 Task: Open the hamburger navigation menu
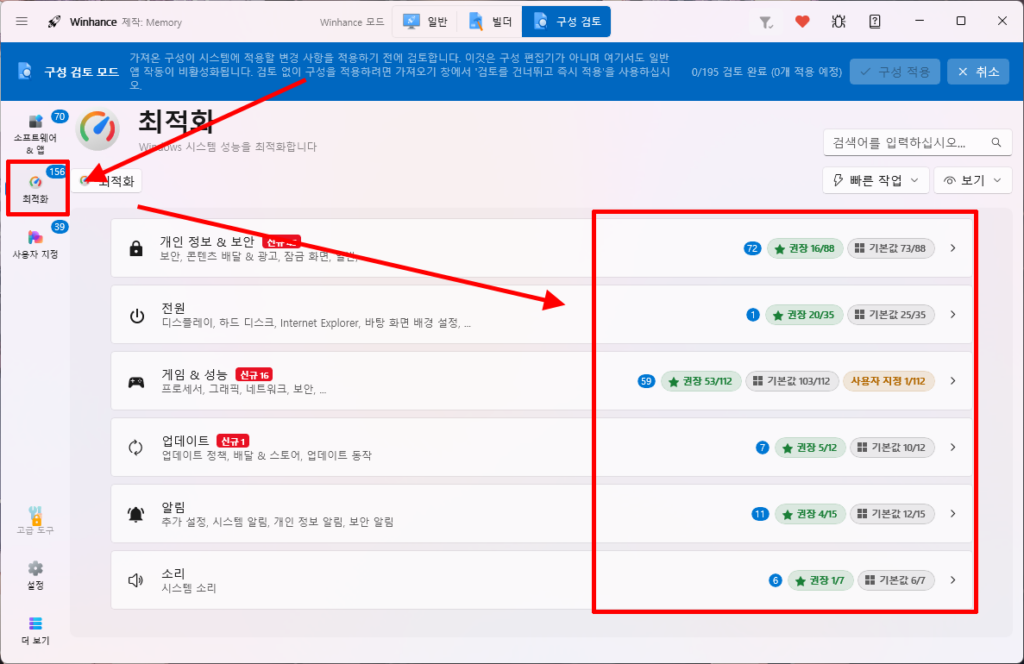22,22
